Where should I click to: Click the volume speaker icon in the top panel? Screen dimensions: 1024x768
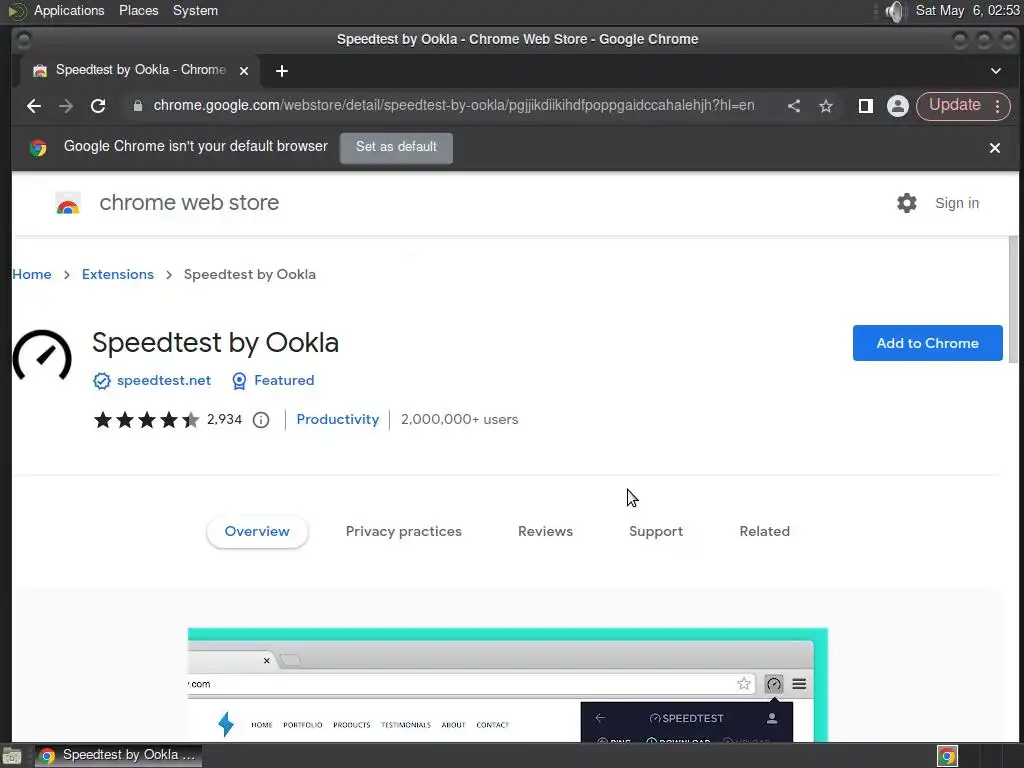(x=896, y=11)
